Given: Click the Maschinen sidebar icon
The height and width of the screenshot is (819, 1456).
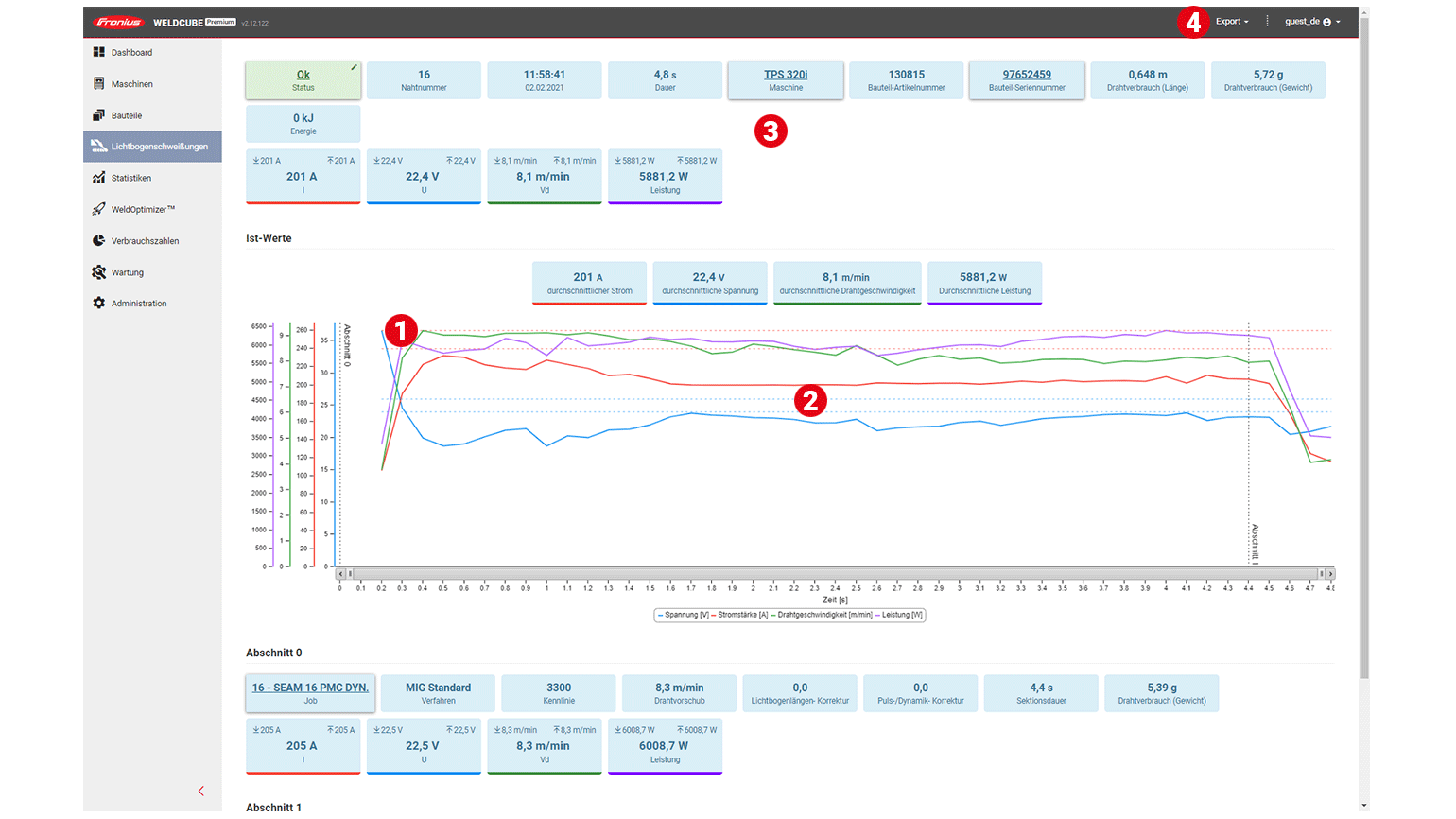Looking at the screenshot, I should pyautogui.click(x=99, y=84).
